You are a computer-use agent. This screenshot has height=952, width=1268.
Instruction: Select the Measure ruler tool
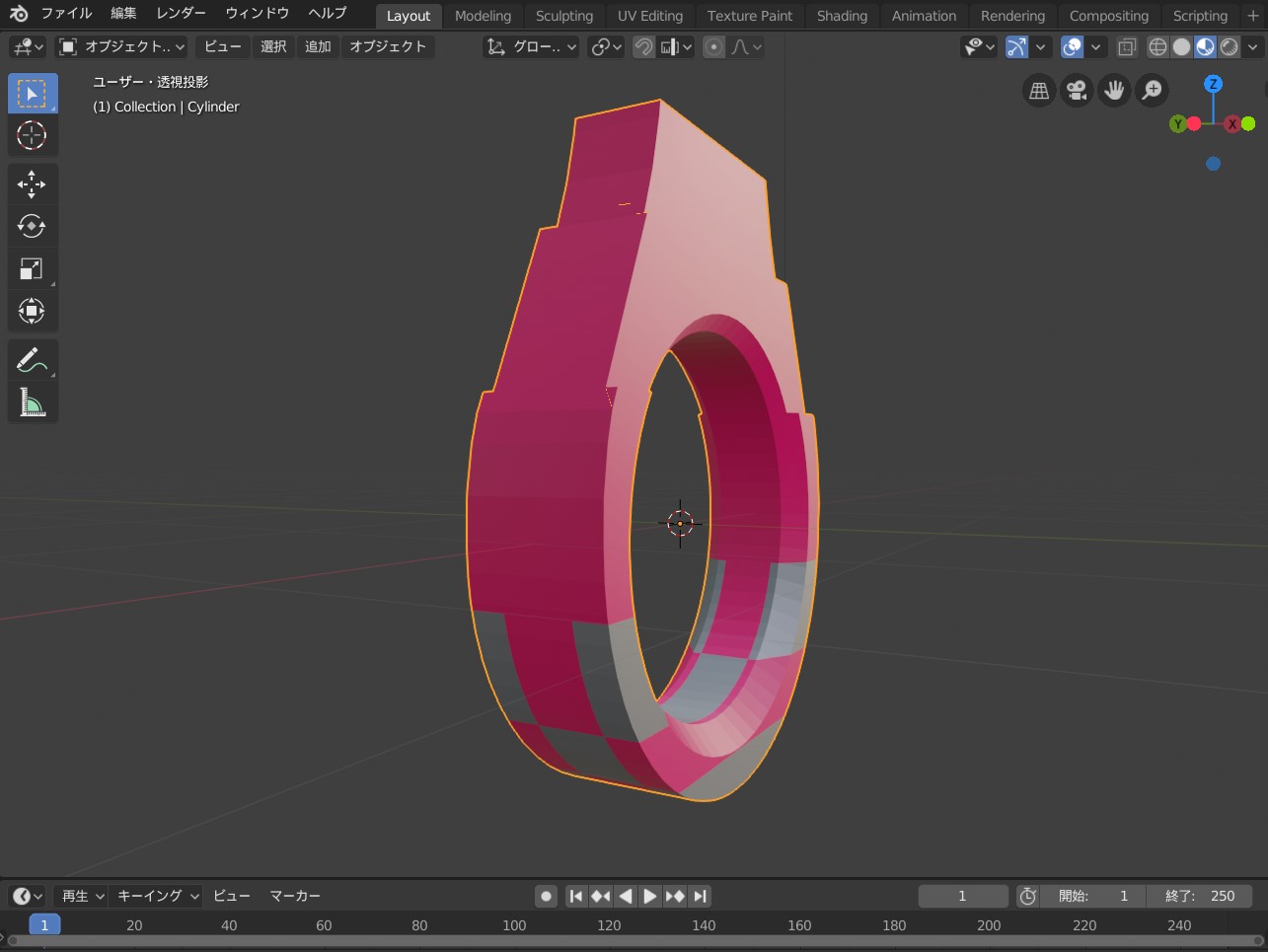(33, 403)
